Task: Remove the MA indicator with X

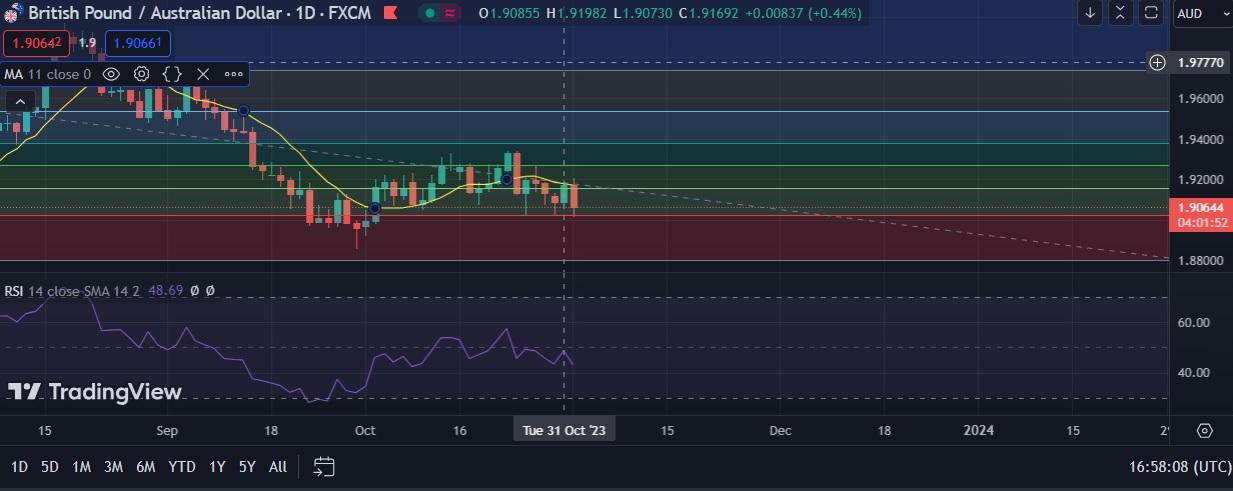Action: pos(203,74)
